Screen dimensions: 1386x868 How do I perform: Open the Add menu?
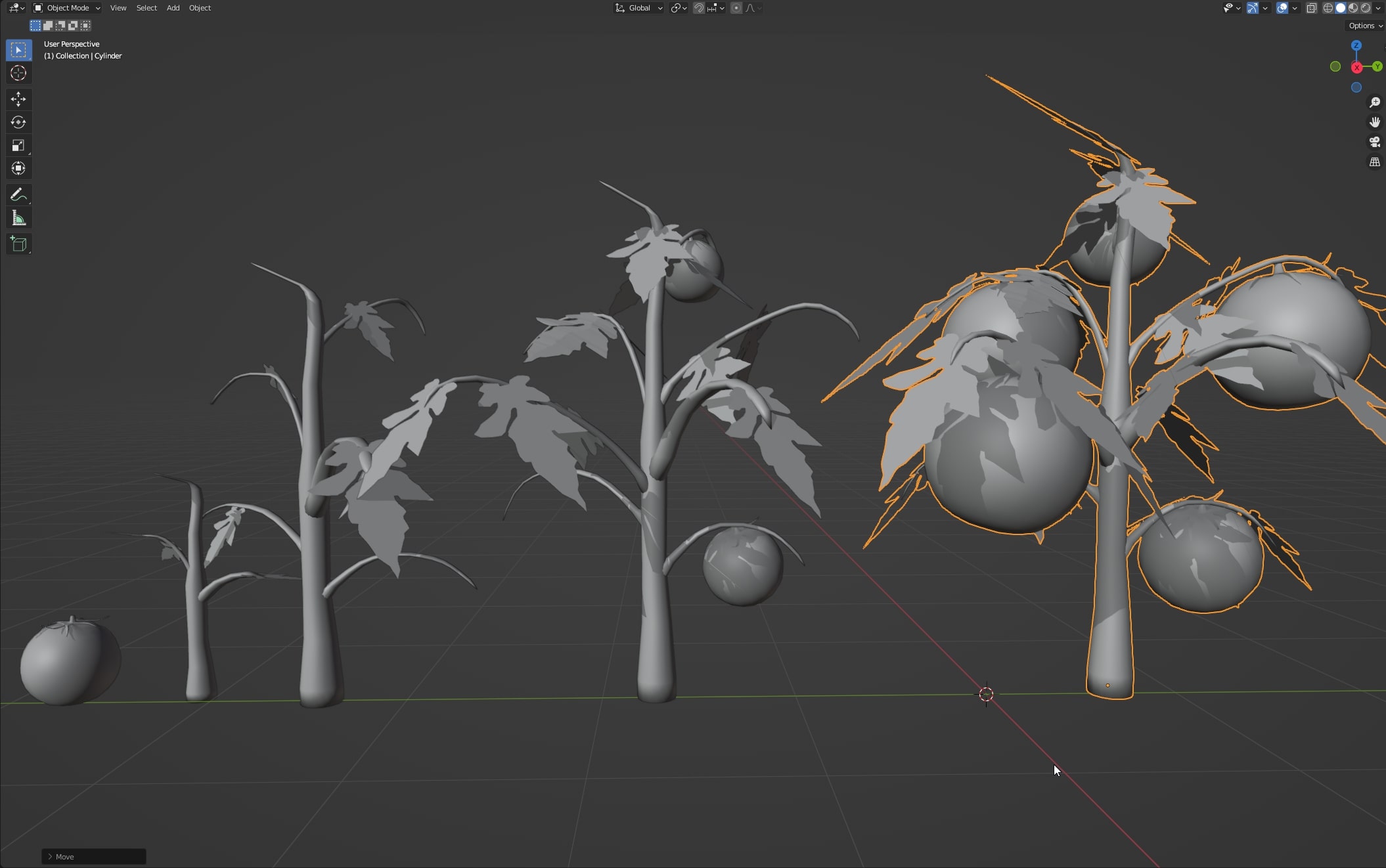(x=173, y=8)
